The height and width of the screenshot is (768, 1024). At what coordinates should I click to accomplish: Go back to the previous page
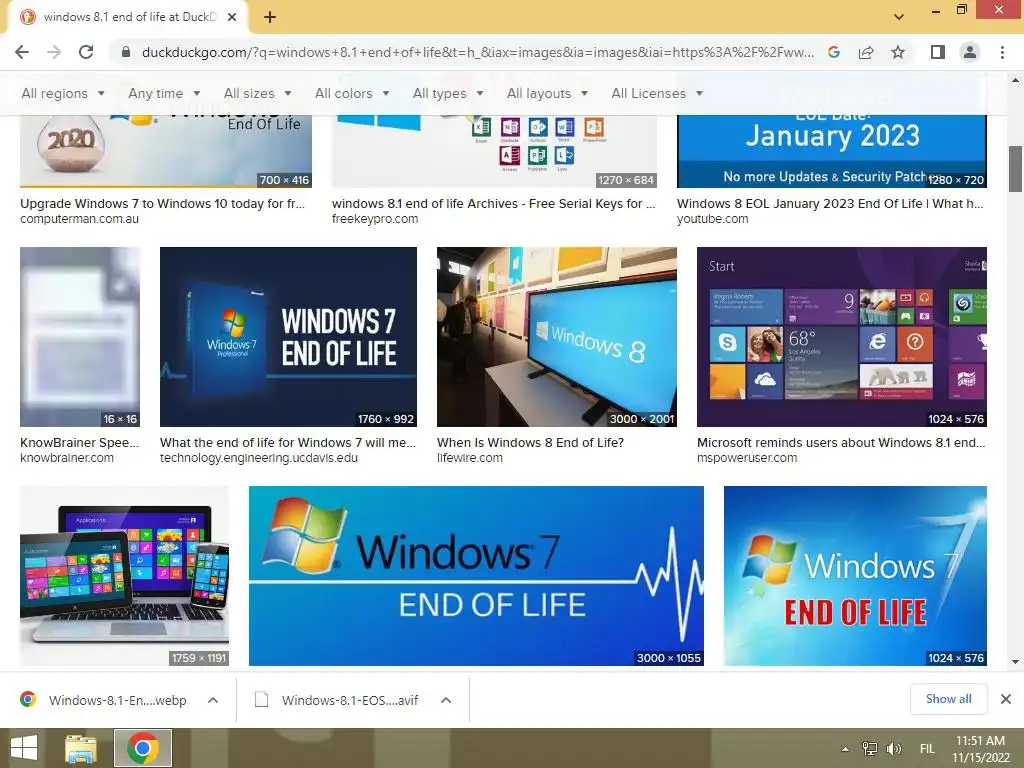coord(22,52)
